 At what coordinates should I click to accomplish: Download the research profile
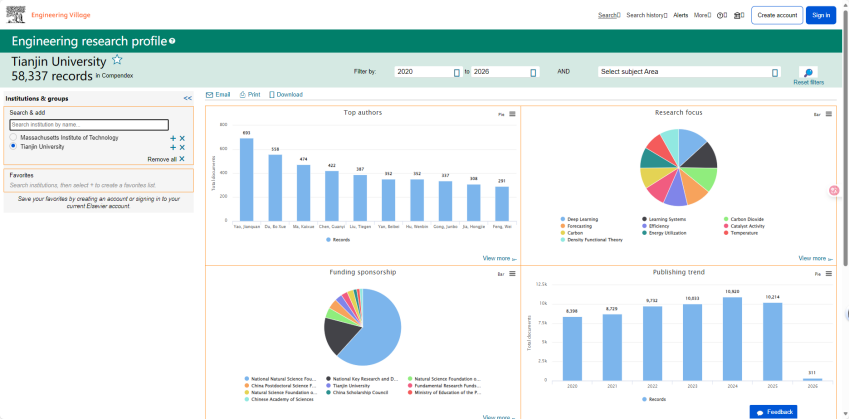coord(286,95)
